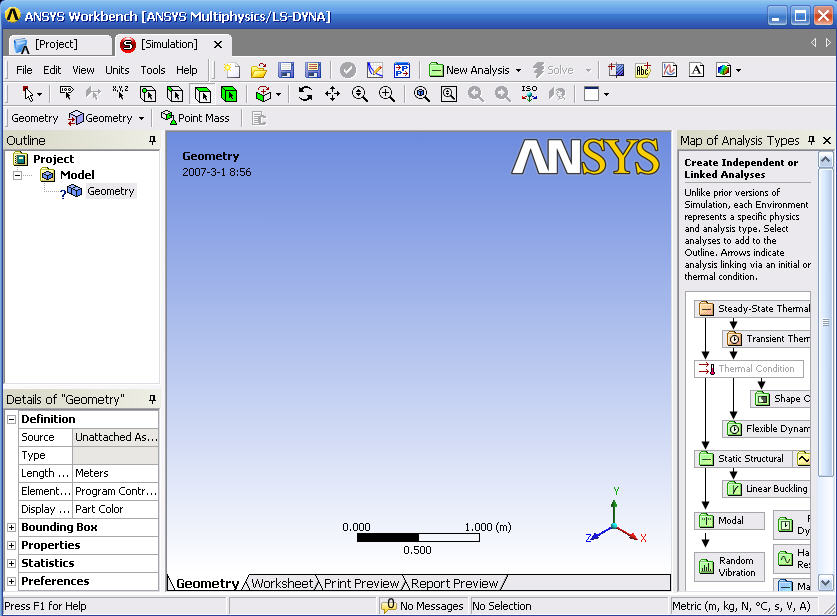
Task: Click the Point Mass button
Action: click(x=195, y=118)
